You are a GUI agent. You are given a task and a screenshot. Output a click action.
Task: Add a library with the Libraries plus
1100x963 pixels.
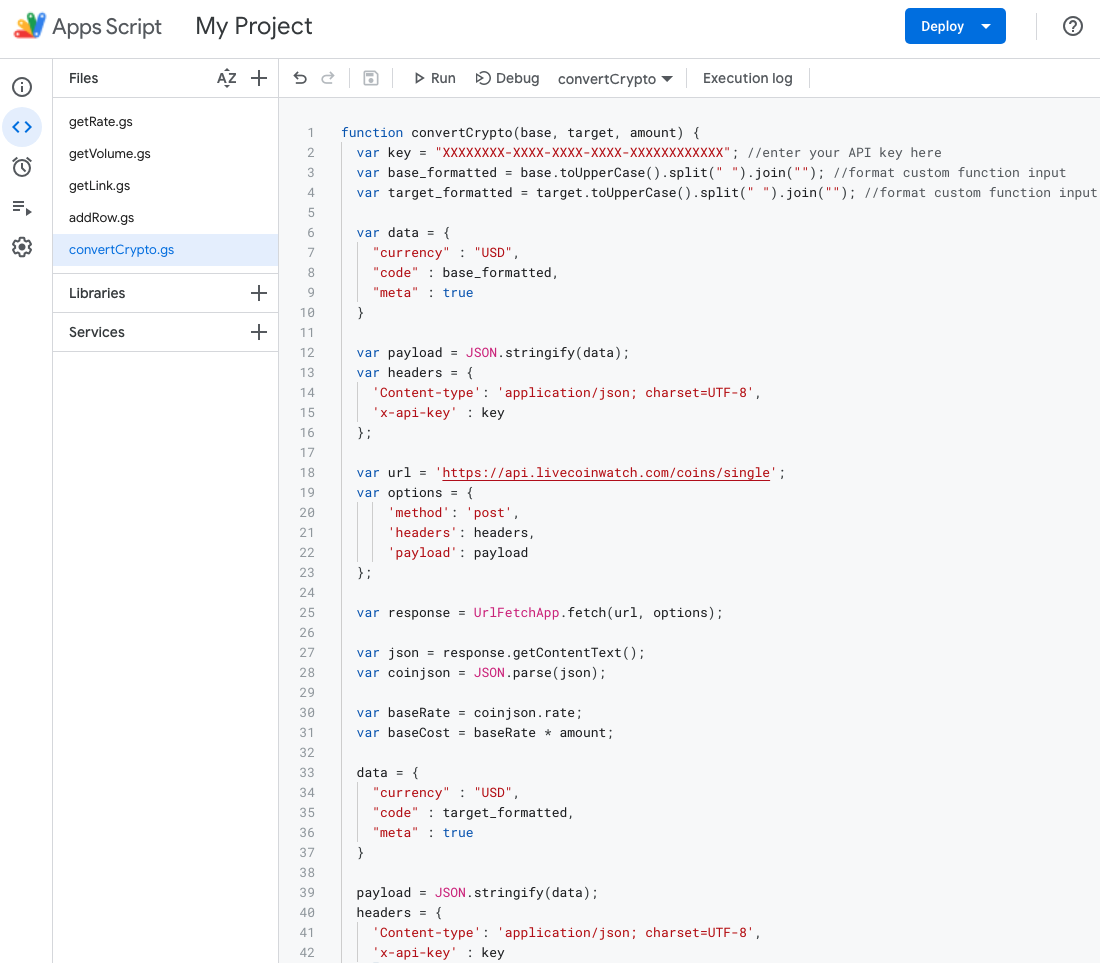coord(259,292)
